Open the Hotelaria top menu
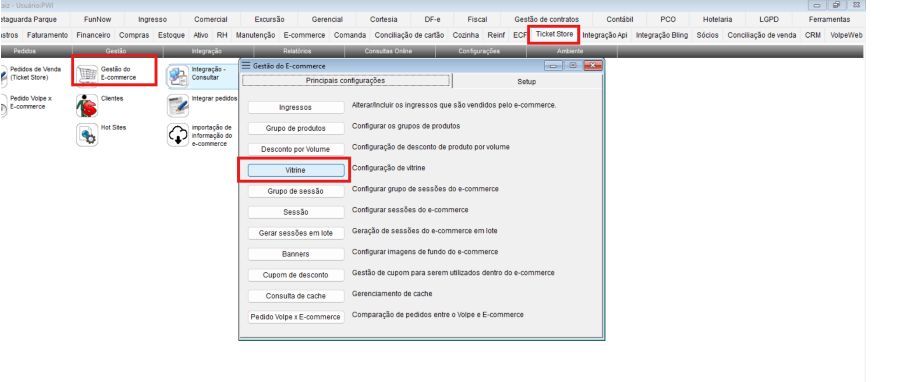918x382 pixels. coord(717,19)
